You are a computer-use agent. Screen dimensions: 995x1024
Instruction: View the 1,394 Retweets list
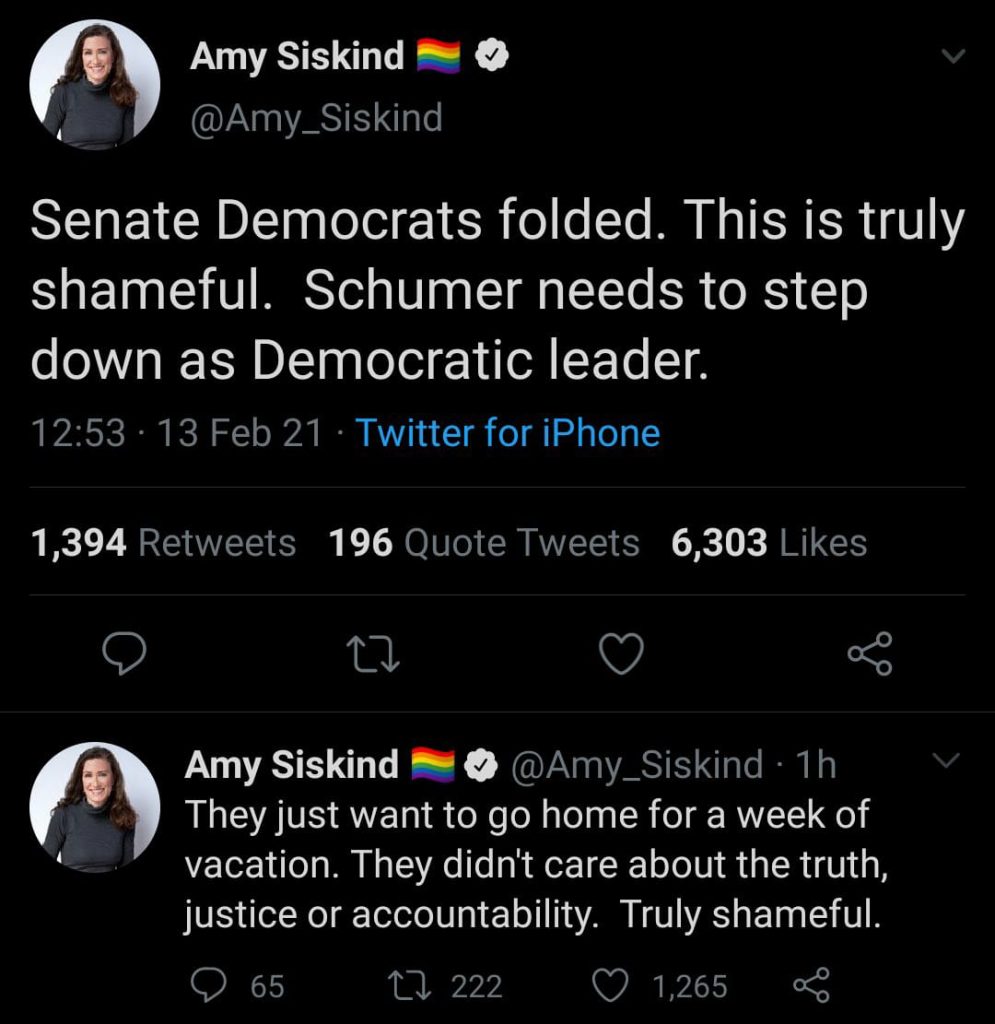click(x=163, y=543)
